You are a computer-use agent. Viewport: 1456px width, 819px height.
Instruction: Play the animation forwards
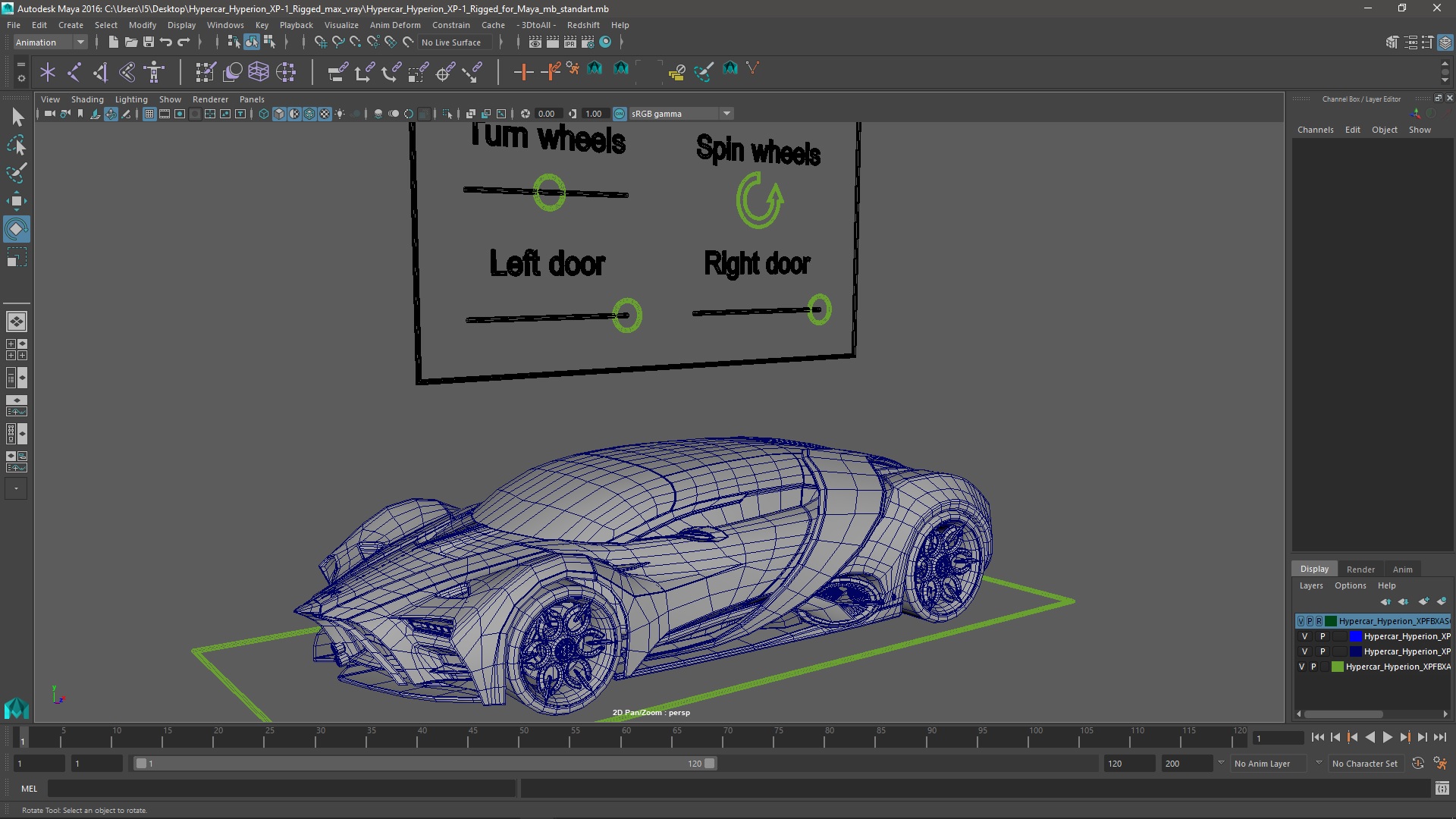[1387, 737]
